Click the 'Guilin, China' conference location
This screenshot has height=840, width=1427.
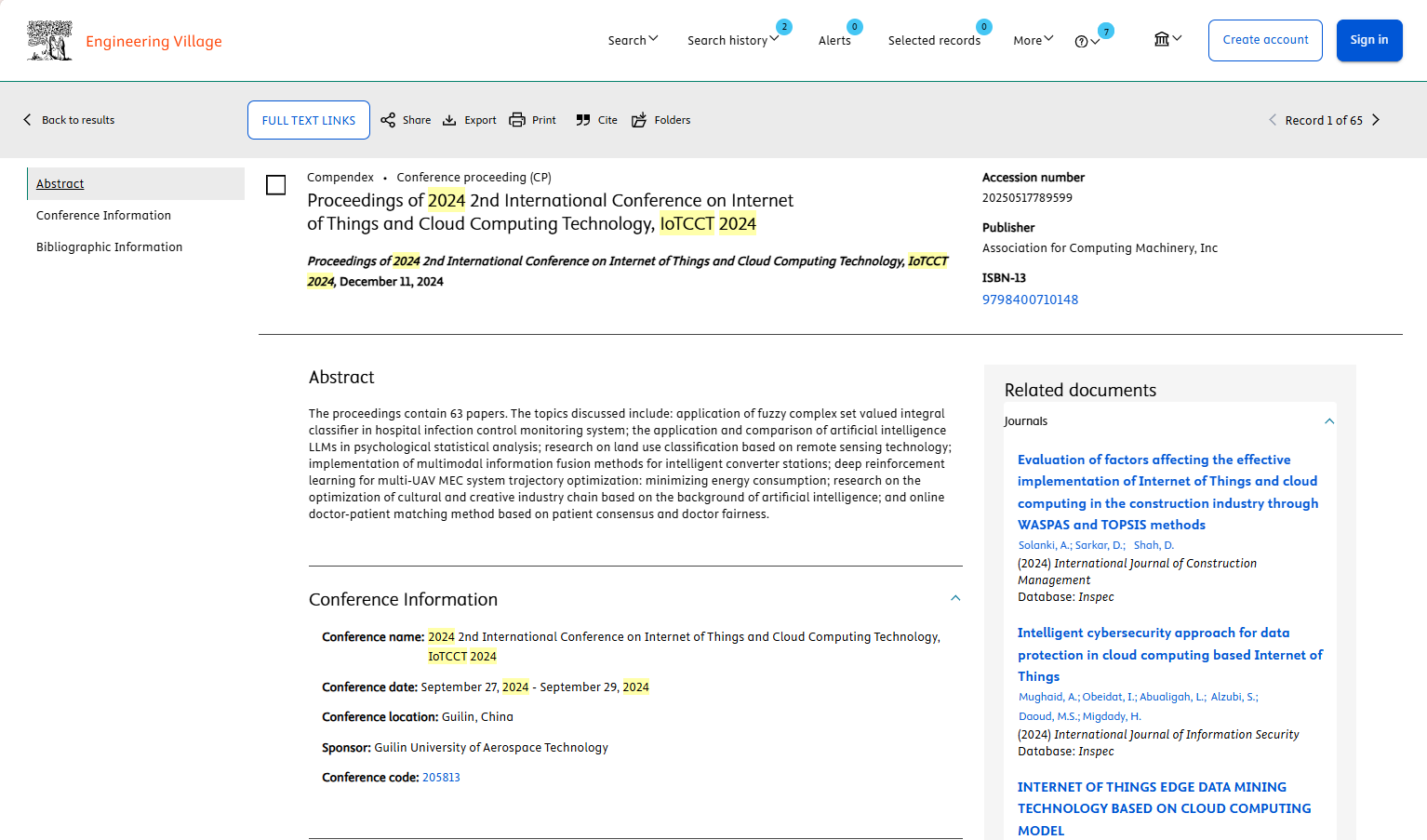477,717
